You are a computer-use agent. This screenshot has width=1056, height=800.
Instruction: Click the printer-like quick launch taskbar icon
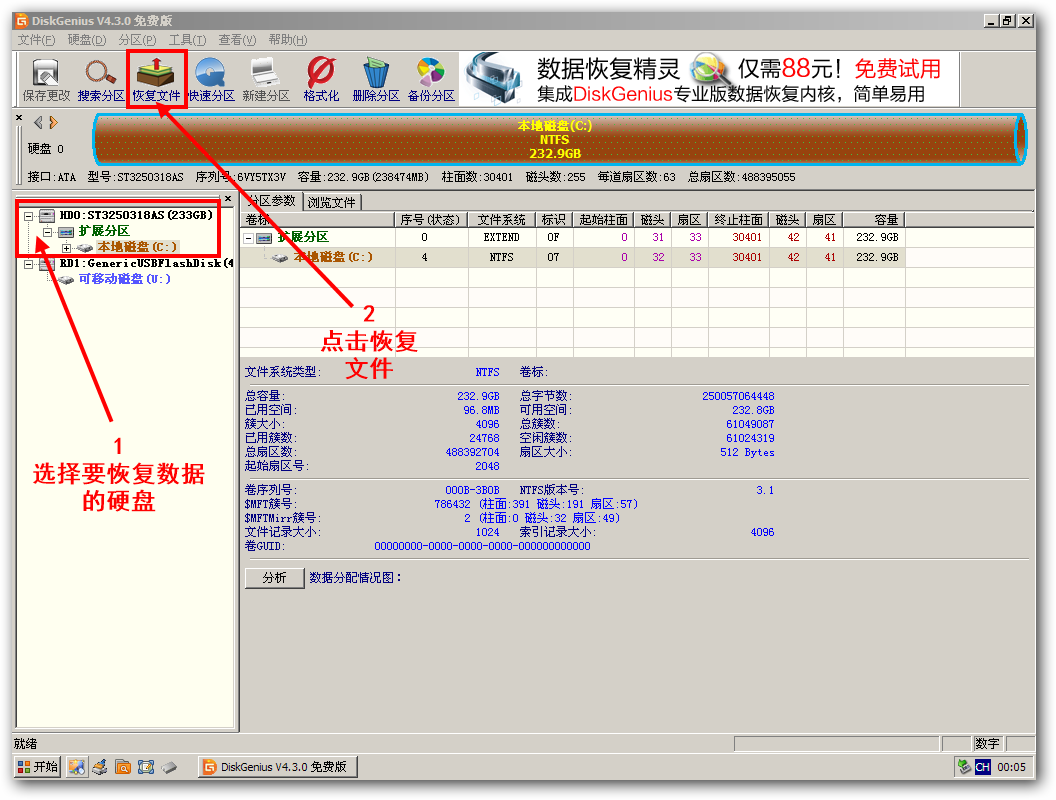tap(100, 766)
